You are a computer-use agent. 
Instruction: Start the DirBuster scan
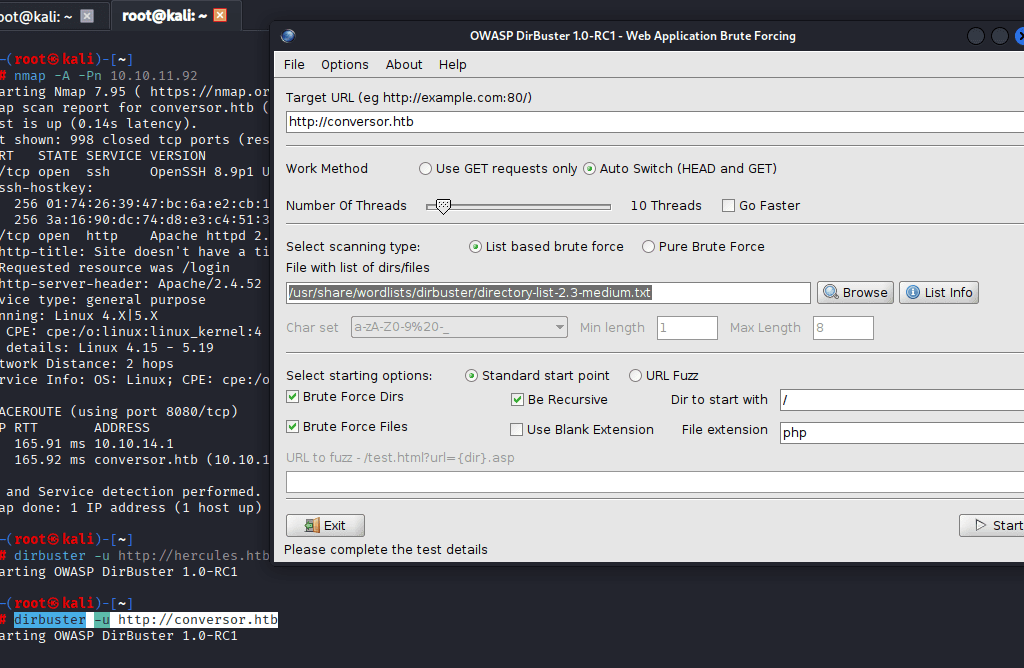point(992,525)
